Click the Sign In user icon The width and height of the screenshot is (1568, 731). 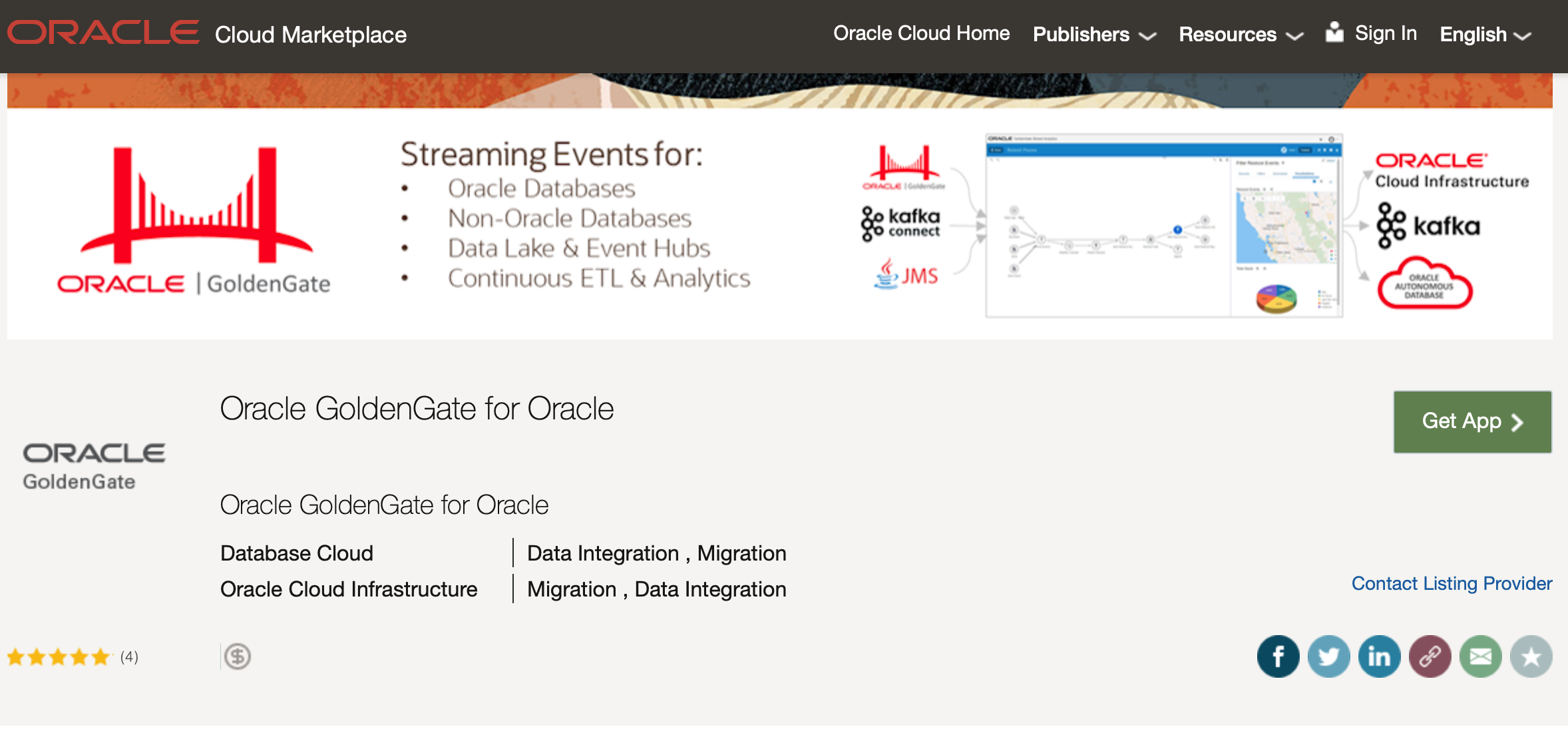point(1334,33)
